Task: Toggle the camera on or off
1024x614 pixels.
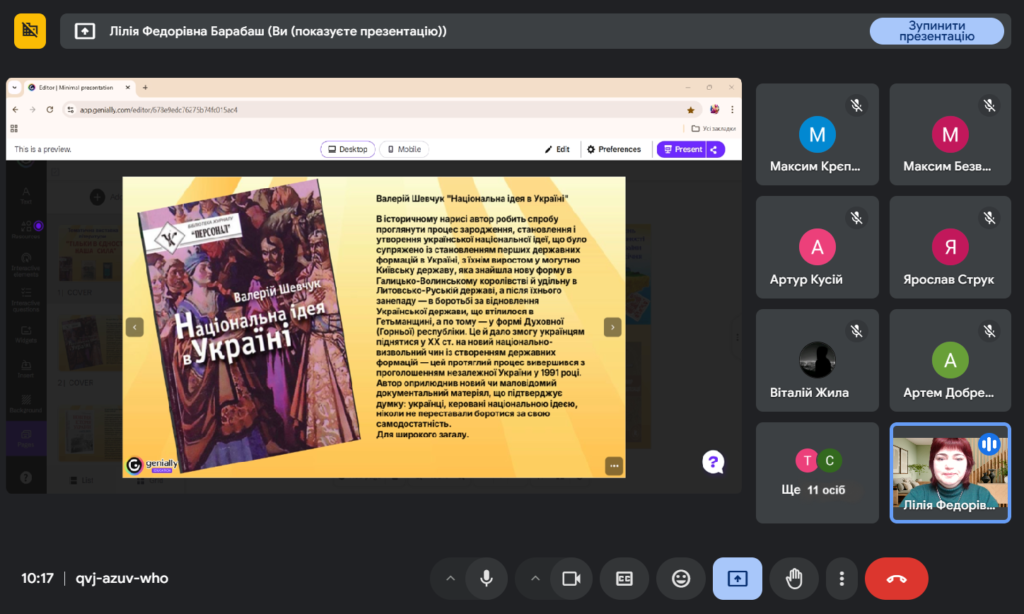Action: point(571,578)
